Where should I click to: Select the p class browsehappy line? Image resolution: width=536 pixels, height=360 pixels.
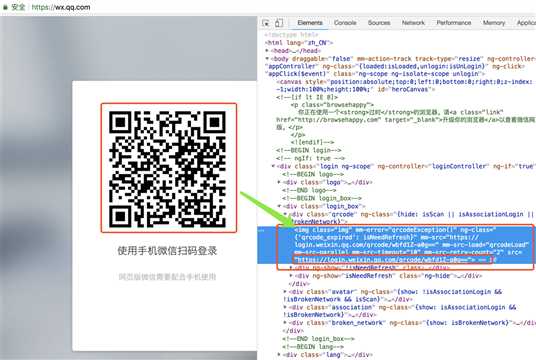tap(333, 105)
